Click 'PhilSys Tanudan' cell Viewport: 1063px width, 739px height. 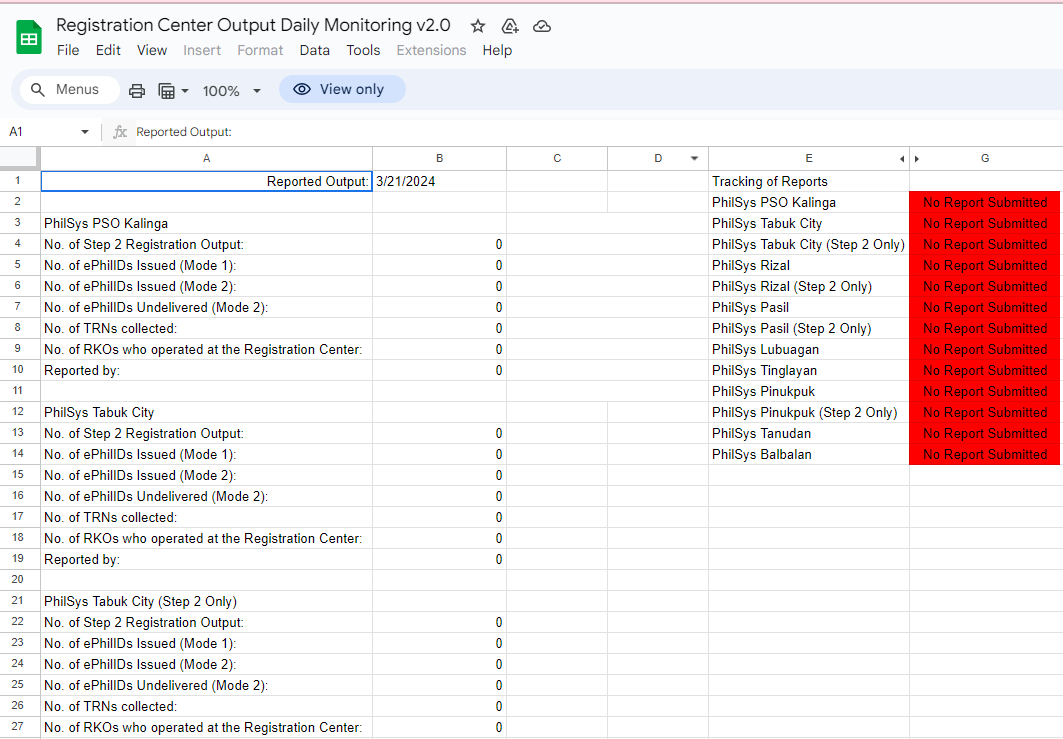pos(809,433)
